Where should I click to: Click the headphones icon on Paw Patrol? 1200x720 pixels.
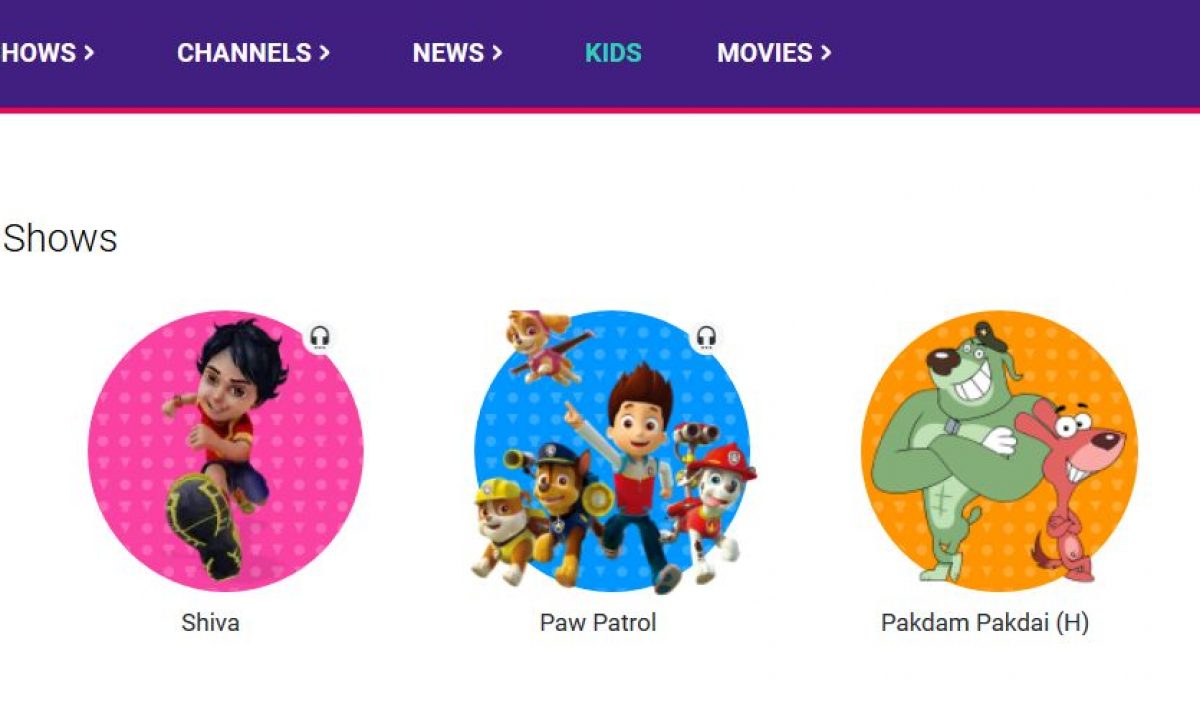pyautogui.click(x=707, y=337)
